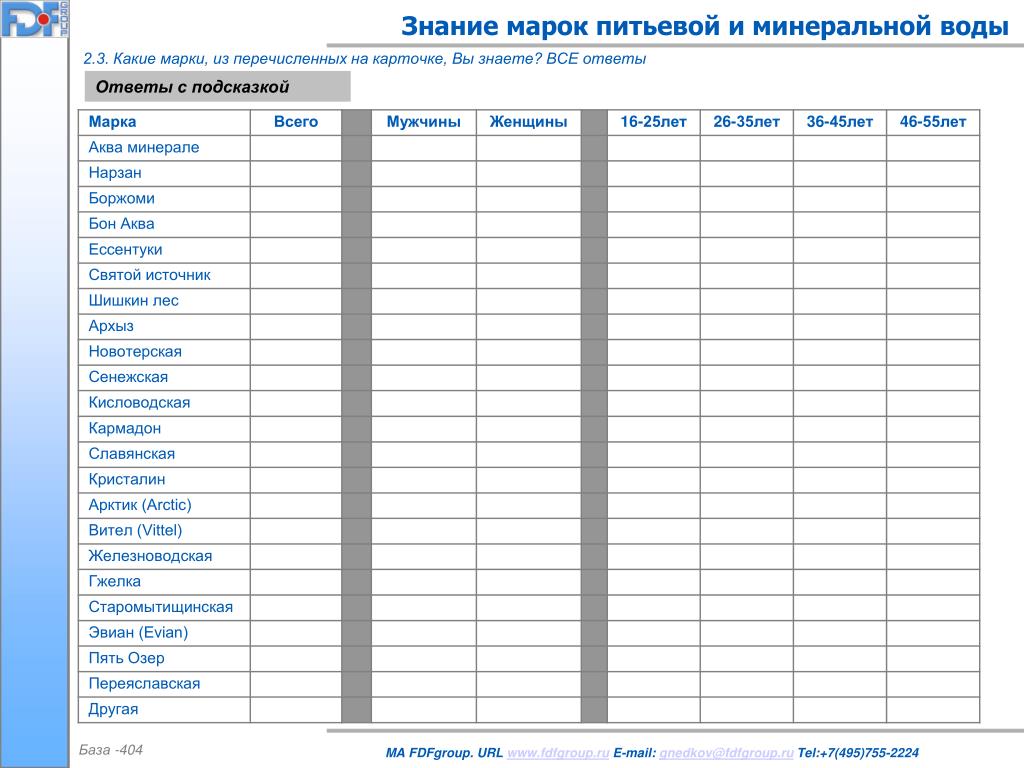Select the '16-25лет' column header
Screen dimensions: 1024x768
pos(653,121)
